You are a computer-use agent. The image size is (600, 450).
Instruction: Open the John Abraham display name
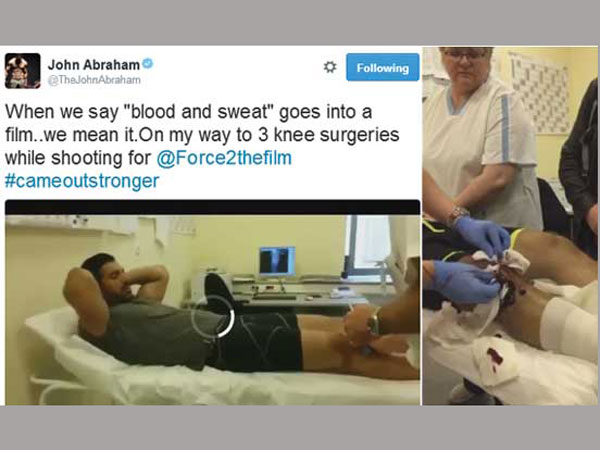[94, 65]
